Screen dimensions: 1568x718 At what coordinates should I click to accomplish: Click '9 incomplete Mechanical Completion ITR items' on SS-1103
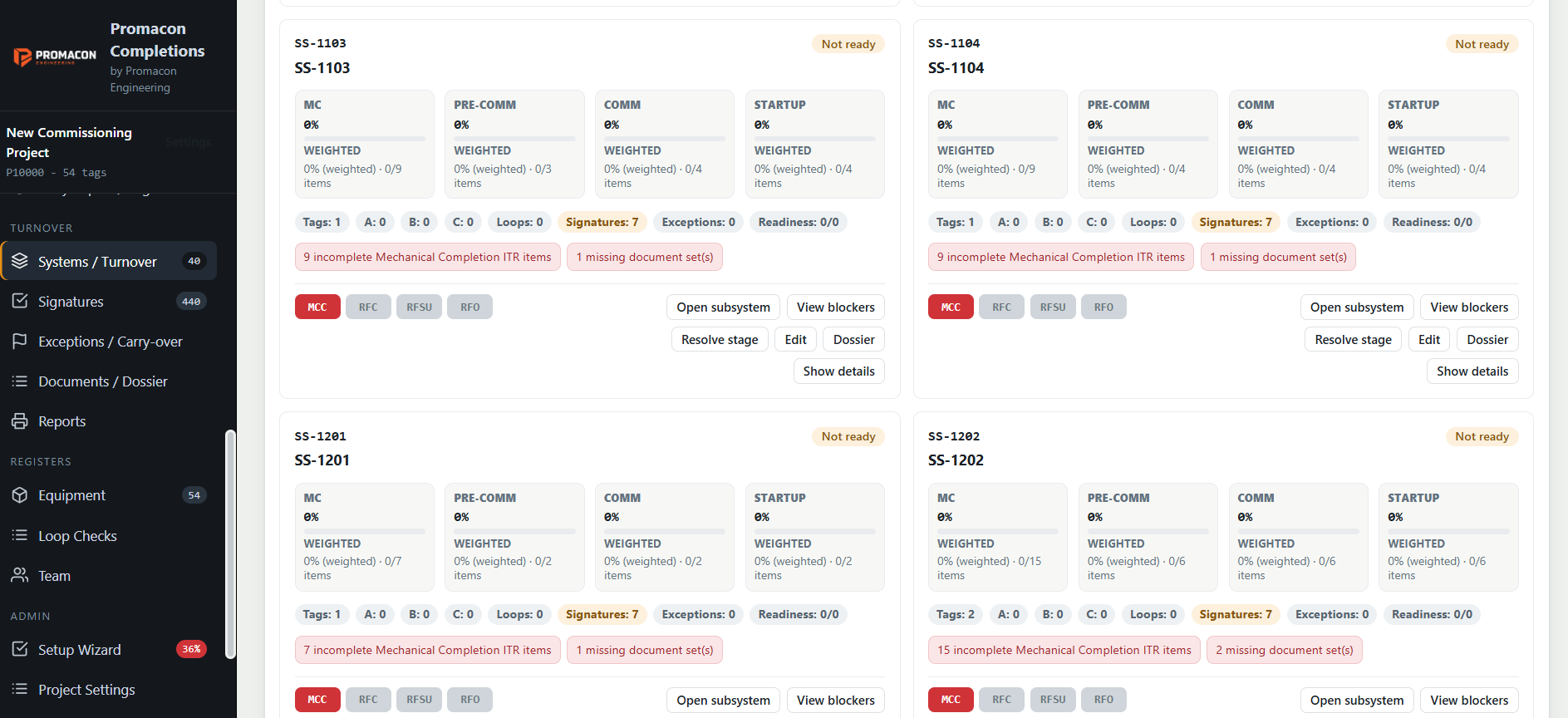click(427, 257)
